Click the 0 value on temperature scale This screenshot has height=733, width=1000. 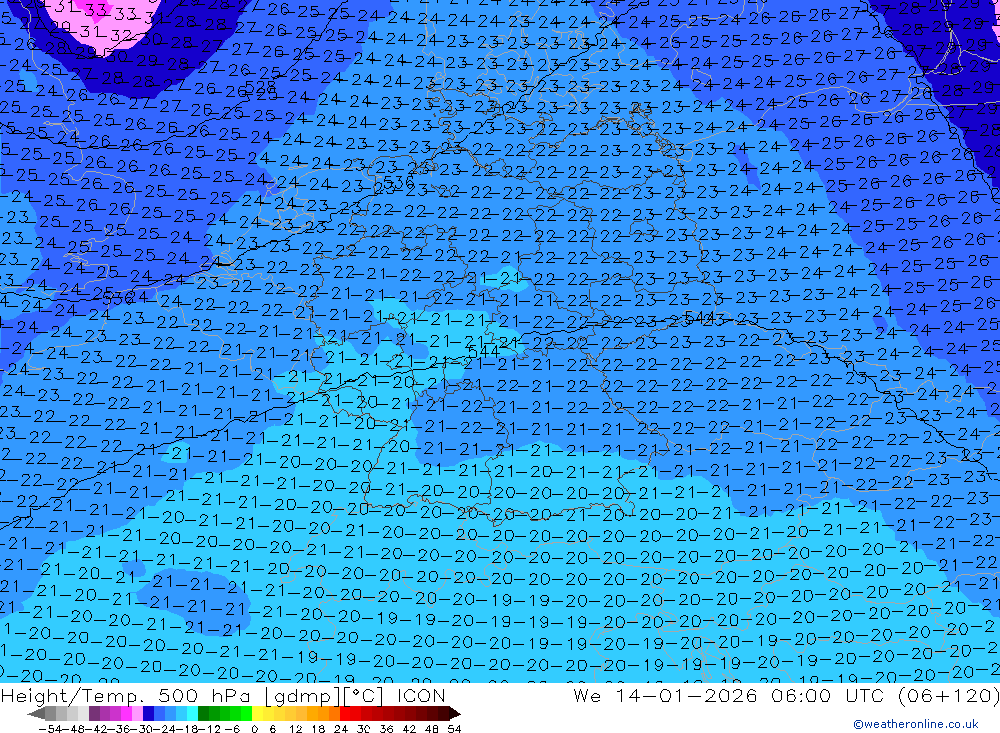tap(254, 729)
